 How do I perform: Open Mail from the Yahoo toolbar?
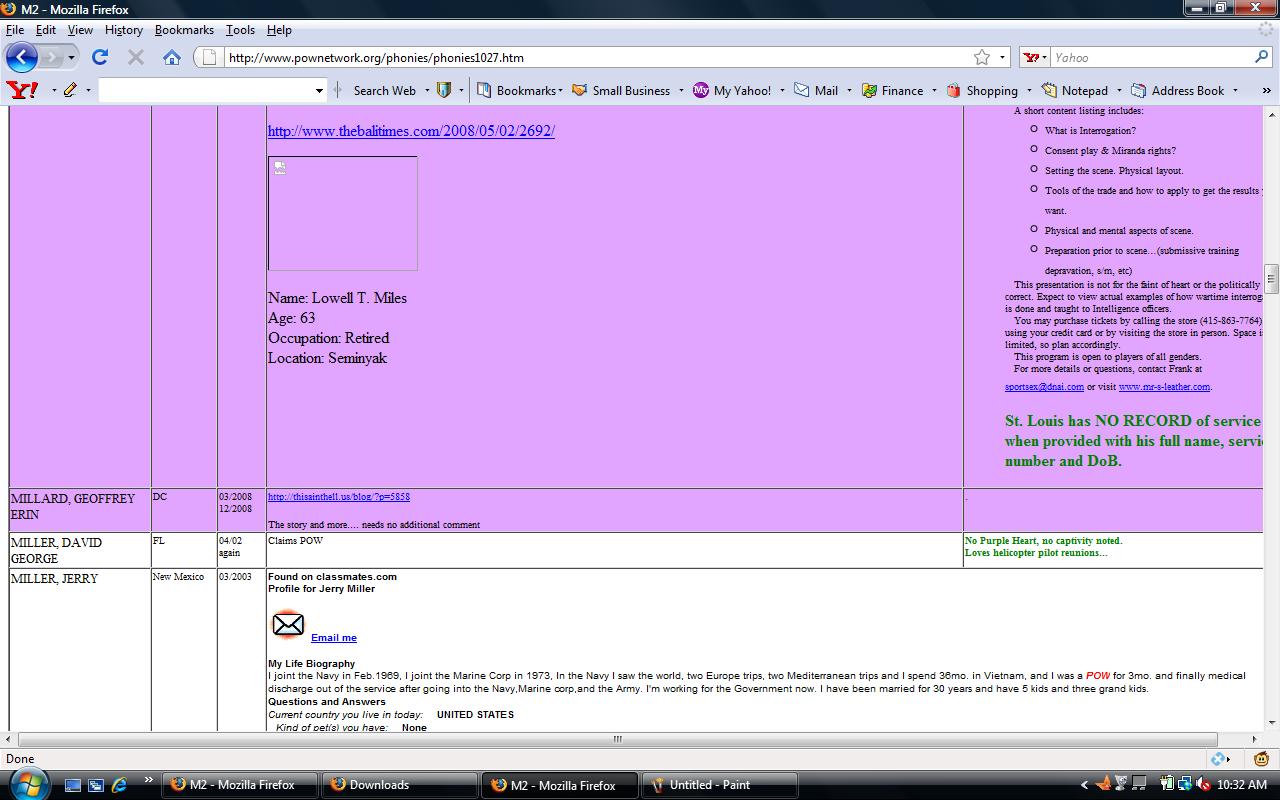(x=816, y=90)
